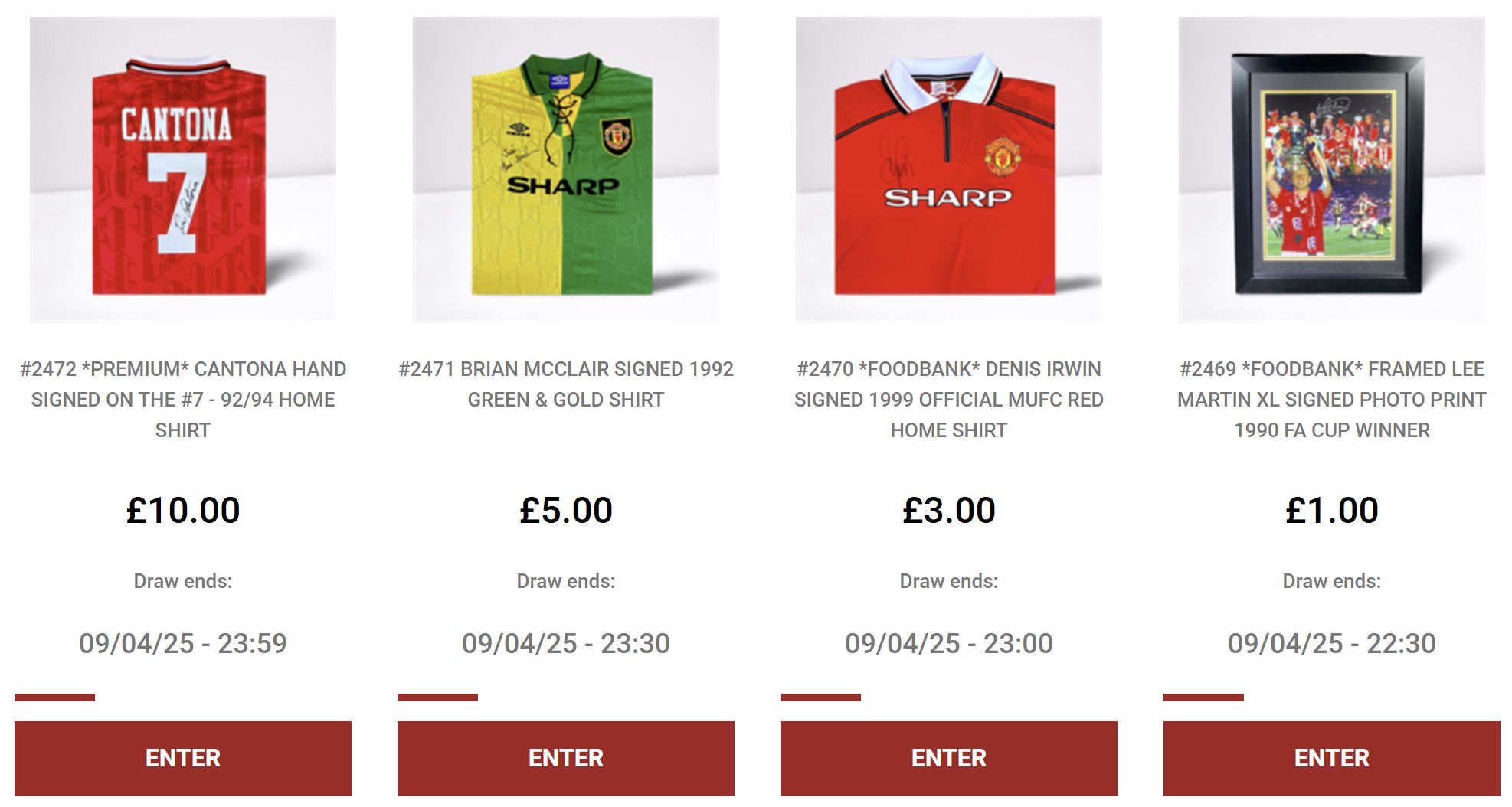Open the #2472 Premium Cantona title link
The image size is (1512, 807).
pyautogui.click(x=183, y=400)
